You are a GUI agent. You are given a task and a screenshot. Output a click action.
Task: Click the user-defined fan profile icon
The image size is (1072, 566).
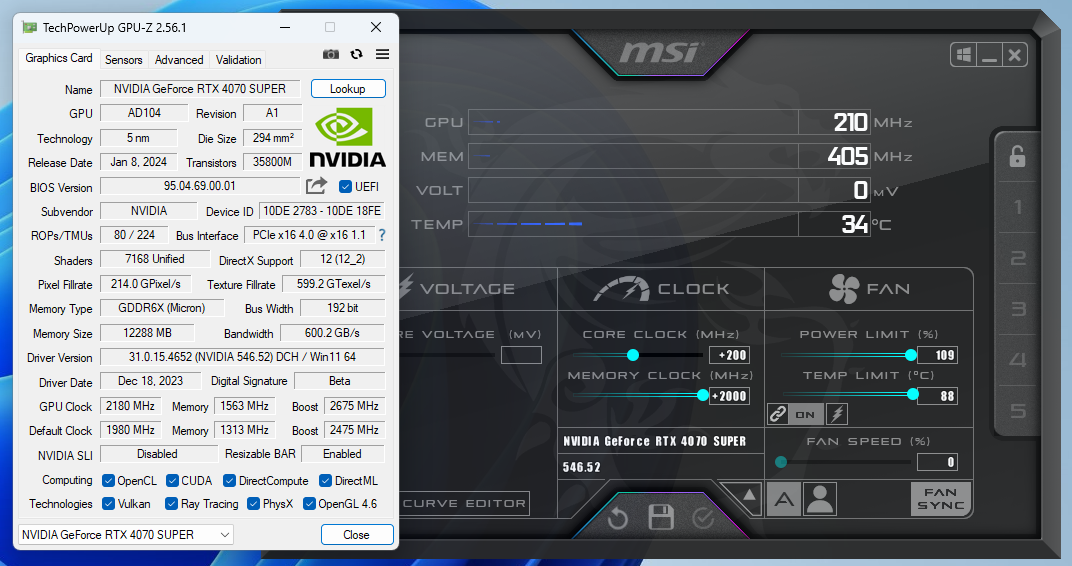point(820,499)
